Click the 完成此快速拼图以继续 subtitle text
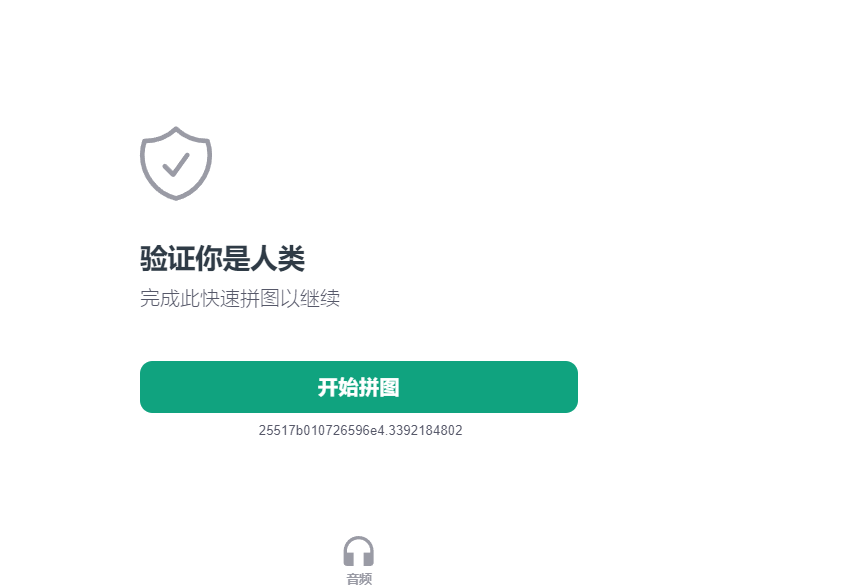855x588 pixels. click(x=240, y=298)
